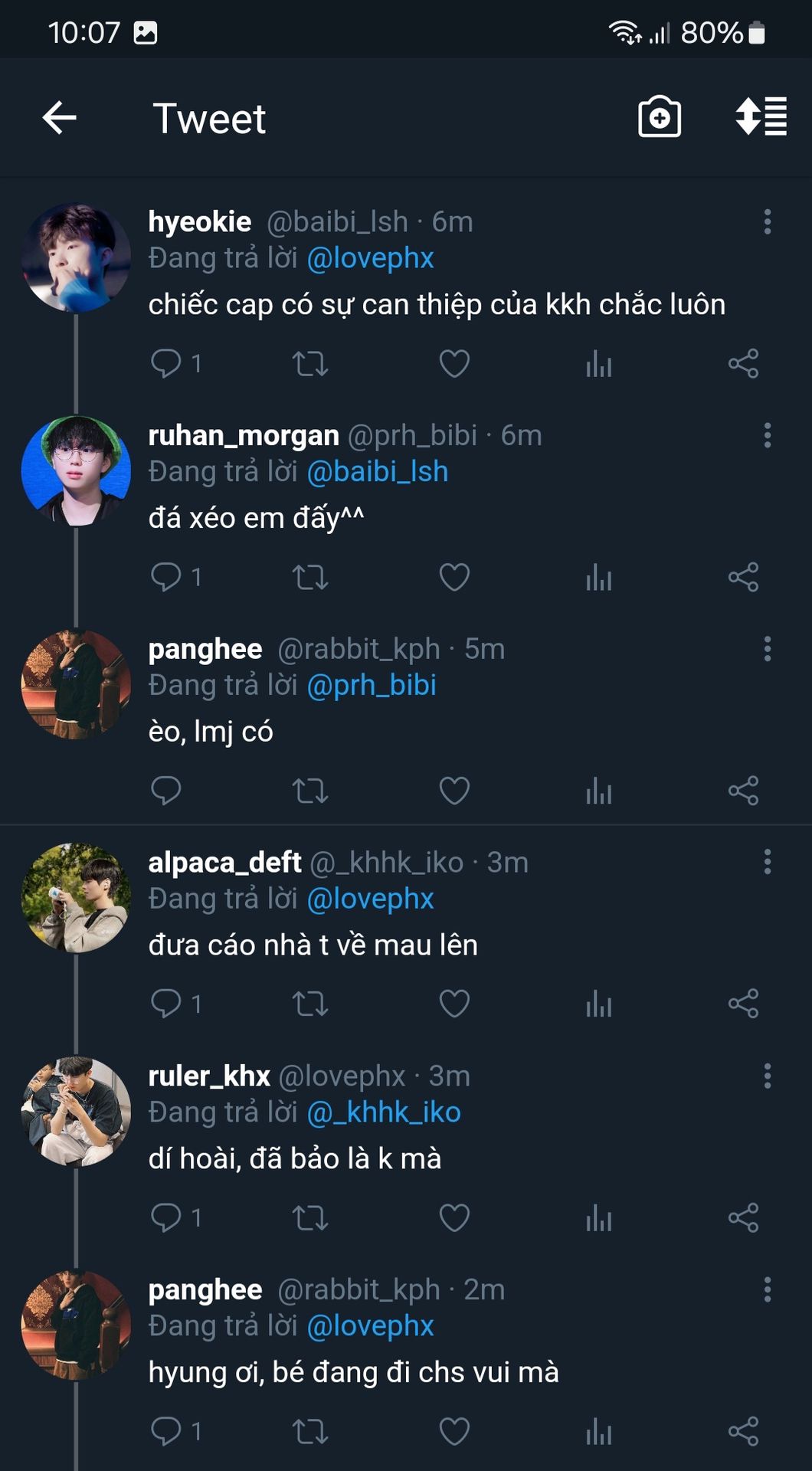Retweet panghee's "hyung ơi" reply

tap(310, 1431)
